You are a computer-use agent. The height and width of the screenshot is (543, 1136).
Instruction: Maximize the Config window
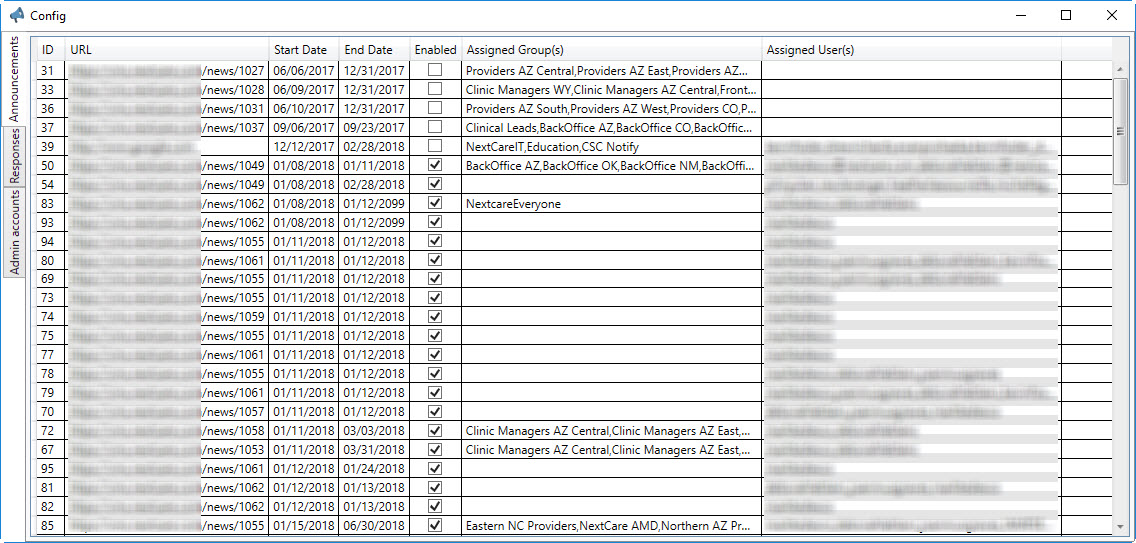[1066, 15]
